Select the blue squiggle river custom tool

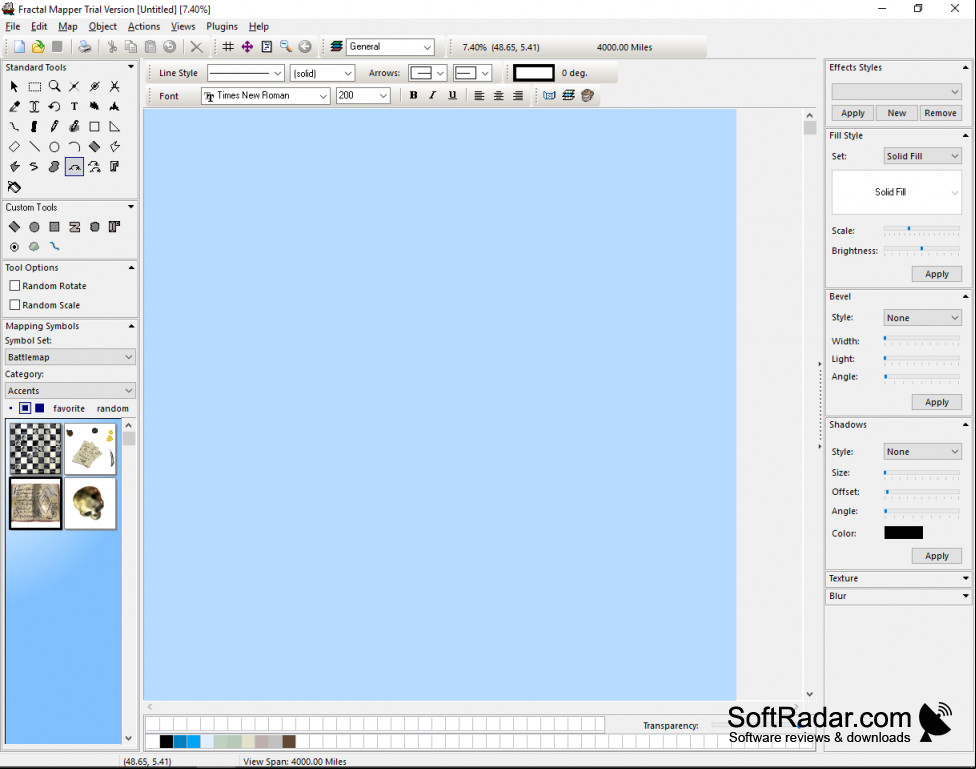click(x=54, y=247)
